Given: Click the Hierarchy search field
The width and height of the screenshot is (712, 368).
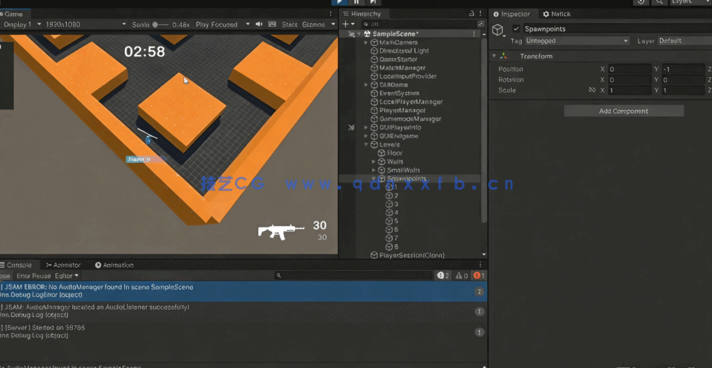Looking at the screenshot, I should point(418,24).
